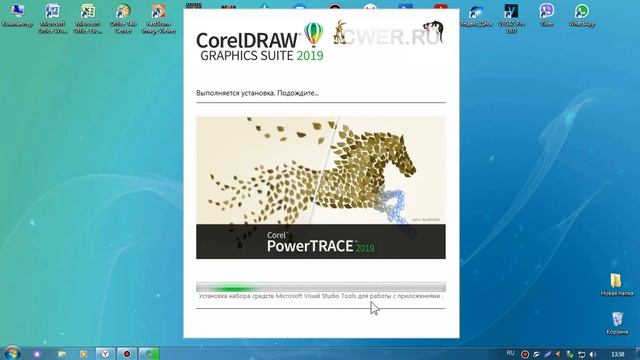Click the Show desktop strip in taskbar

637,353
